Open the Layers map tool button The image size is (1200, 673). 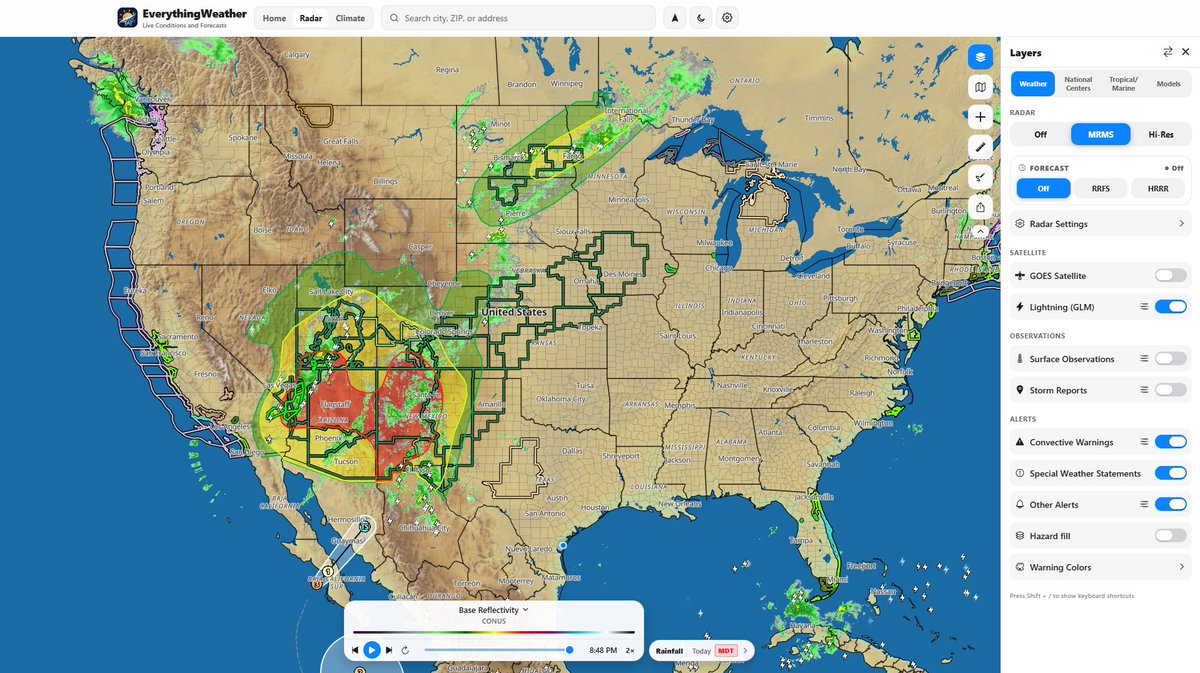(980, 57)
